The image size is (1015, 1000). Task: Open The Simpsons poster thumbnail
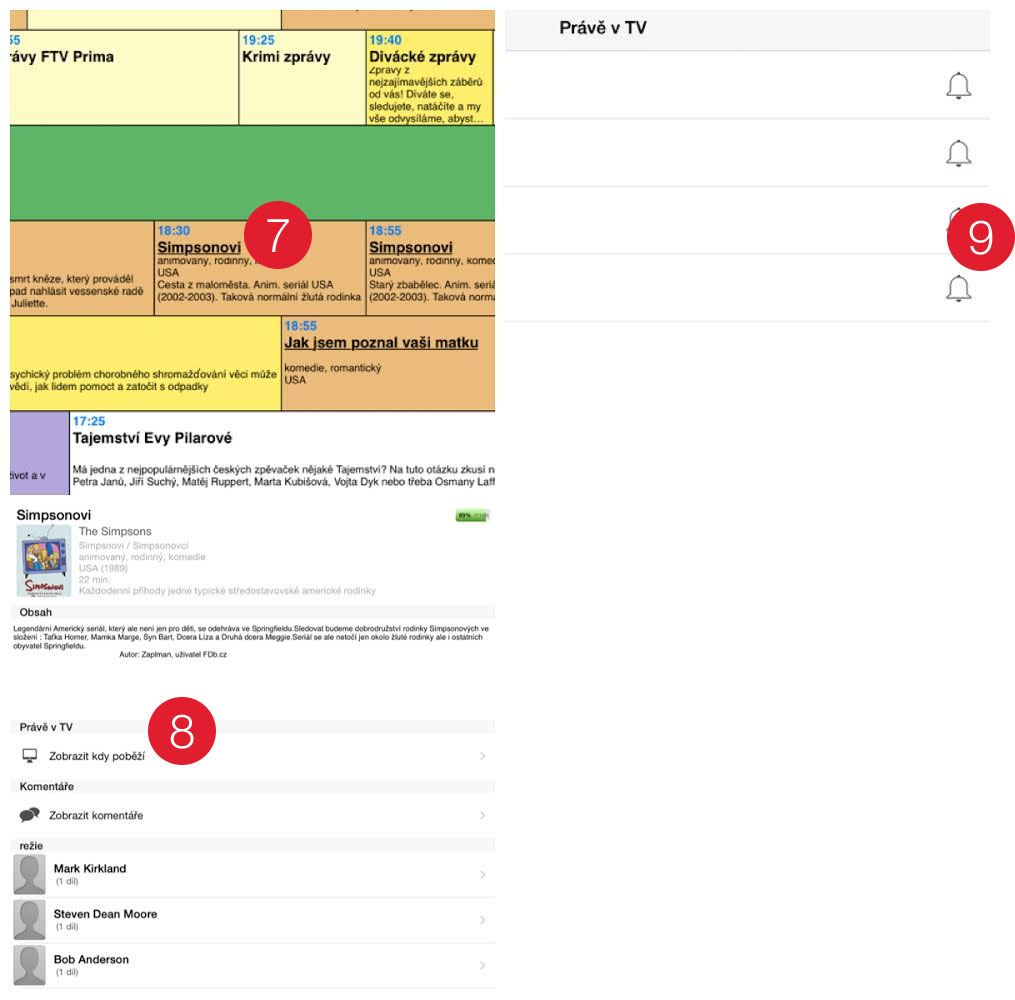click(x=44, y=560)
